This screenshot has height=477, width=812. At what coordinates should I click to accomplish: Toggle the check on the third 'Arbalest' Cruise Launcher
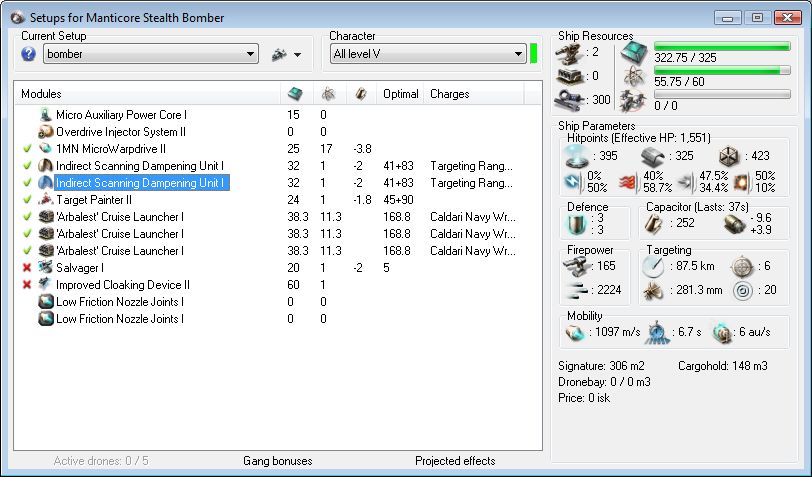coord(27,251)
